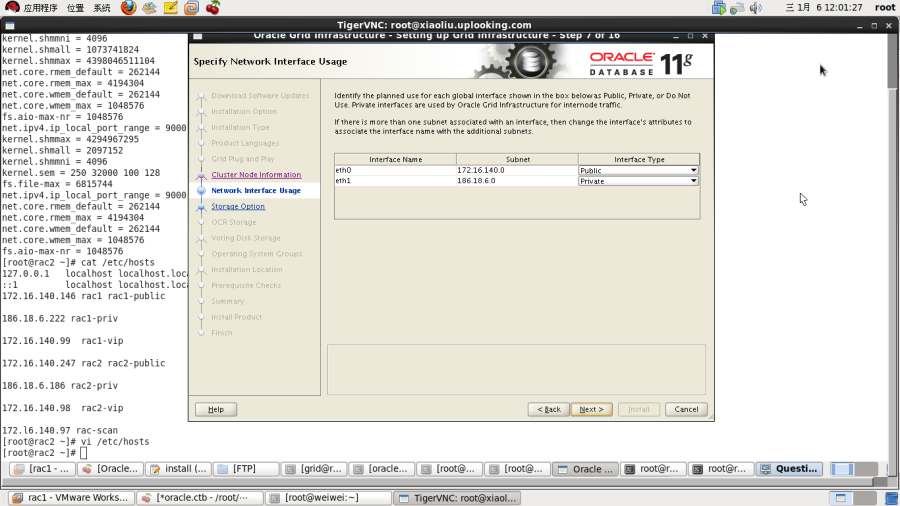Open the 位置 places menu
Image resolution: width=900 pixels, height=506 pixels.
[x=75, y=7]
